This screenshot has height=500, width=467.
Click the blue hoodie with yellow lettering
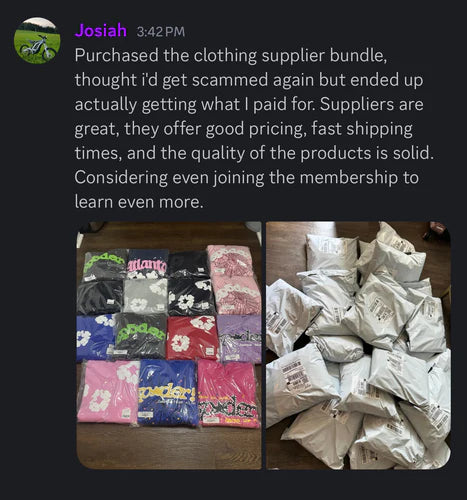169,393
